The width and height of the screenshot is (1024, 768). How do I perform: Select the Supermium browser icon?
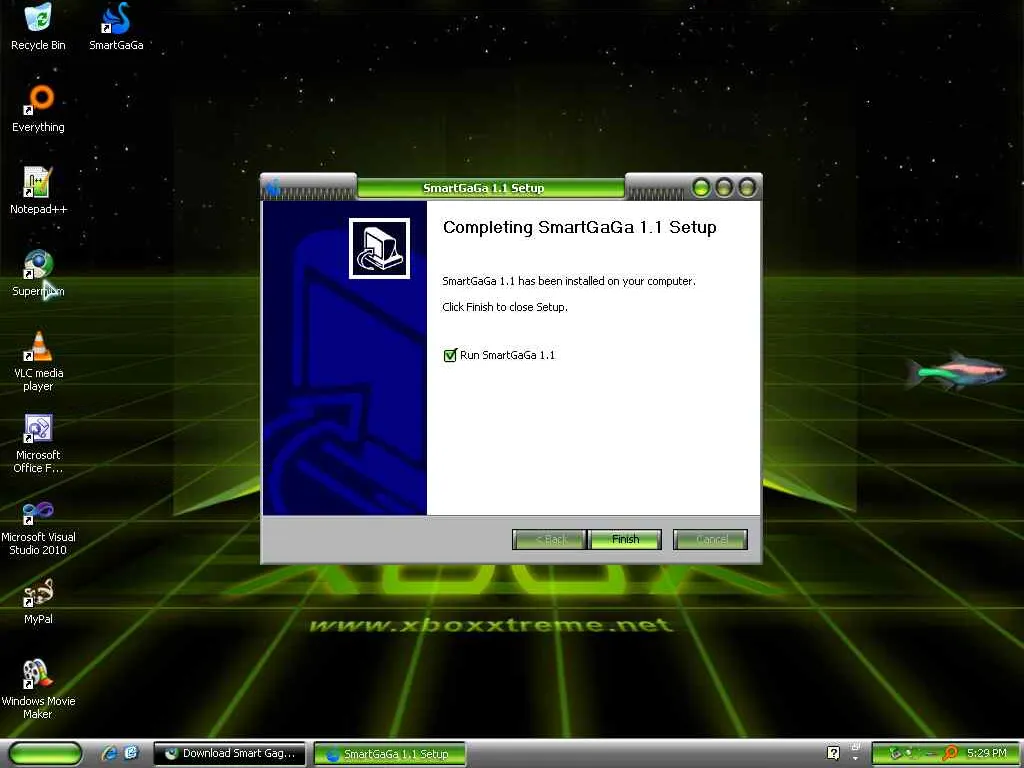point(38,274)
